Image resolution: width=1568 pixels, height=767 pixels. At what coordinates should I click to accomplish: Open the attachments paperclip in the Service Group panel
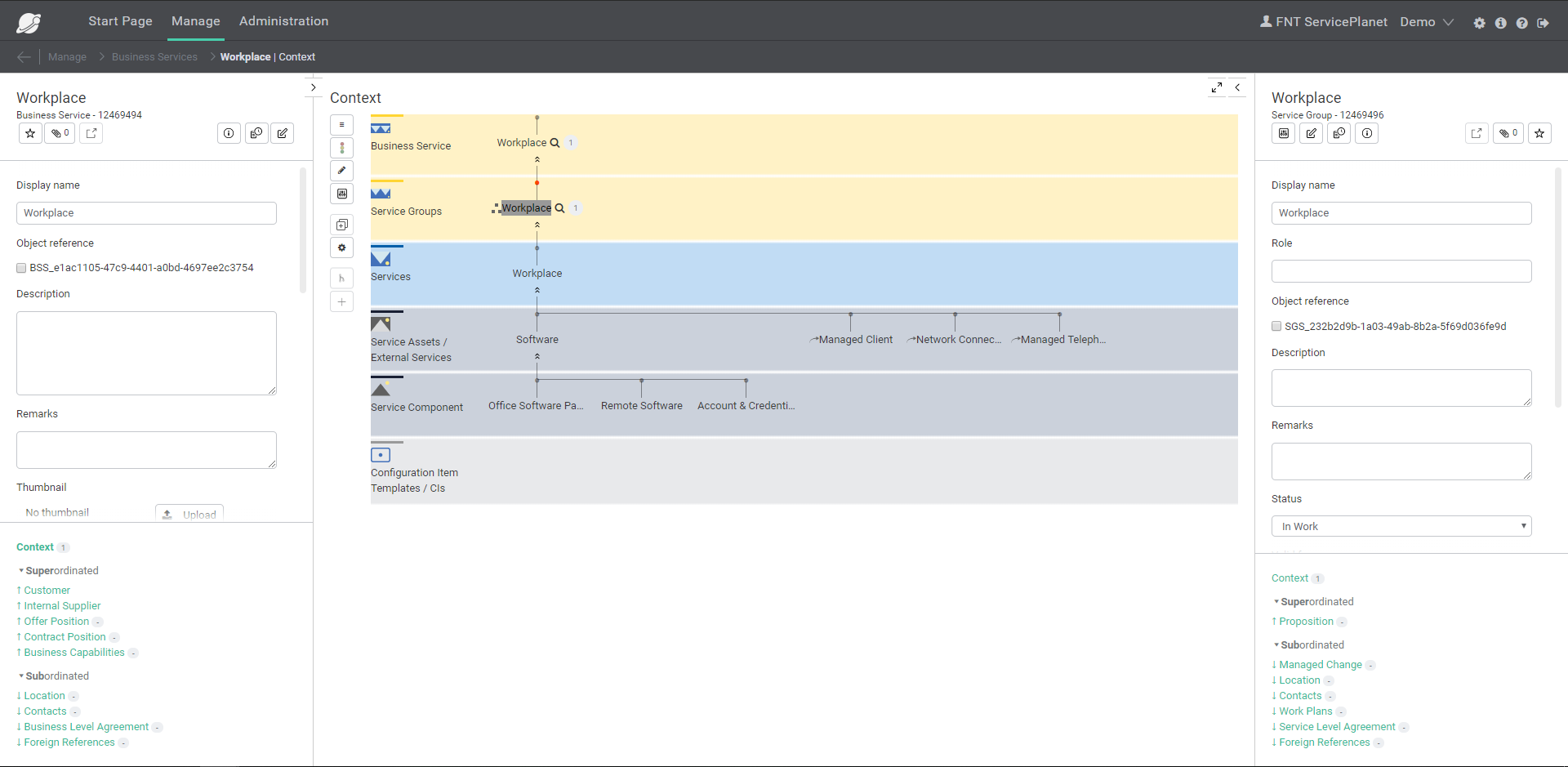click(1508, 133)
